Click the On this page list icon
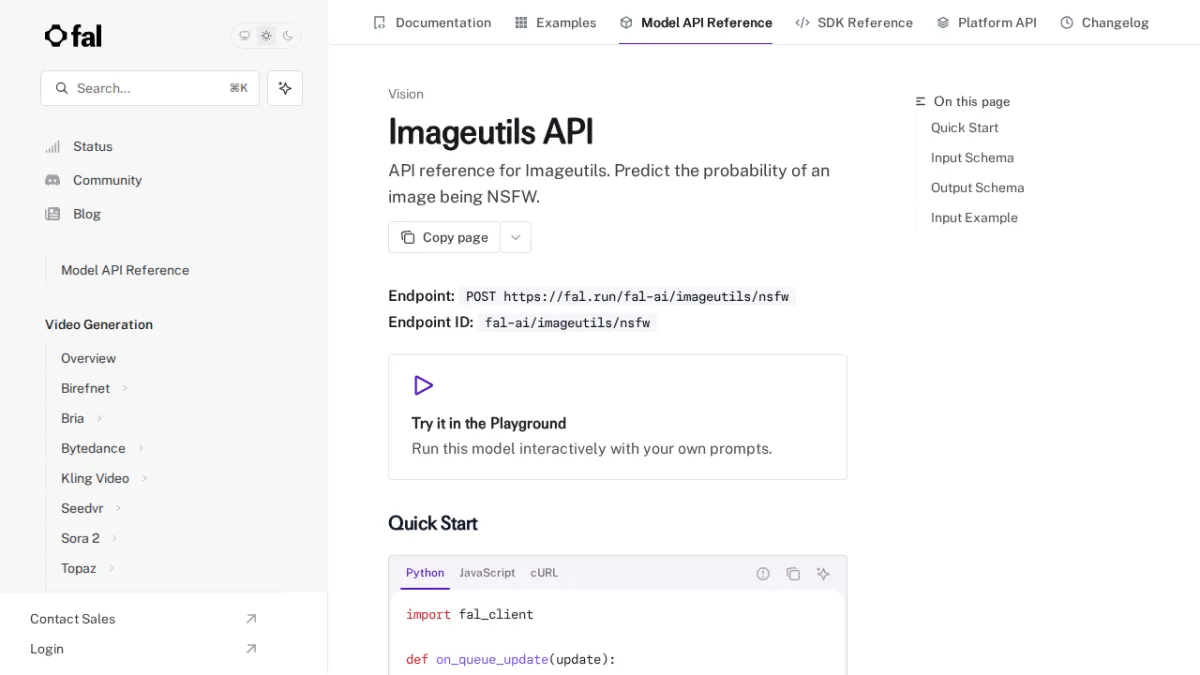Image resolution: width=1200 pixels, height=675 pixels. (x=921, y=102)
